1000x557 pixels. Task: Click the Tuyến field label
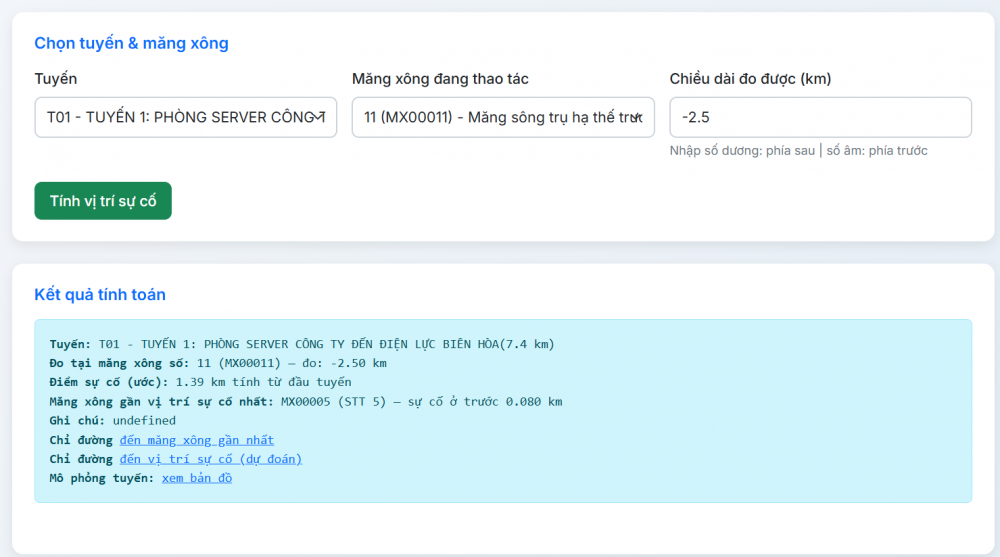(55, 79)
